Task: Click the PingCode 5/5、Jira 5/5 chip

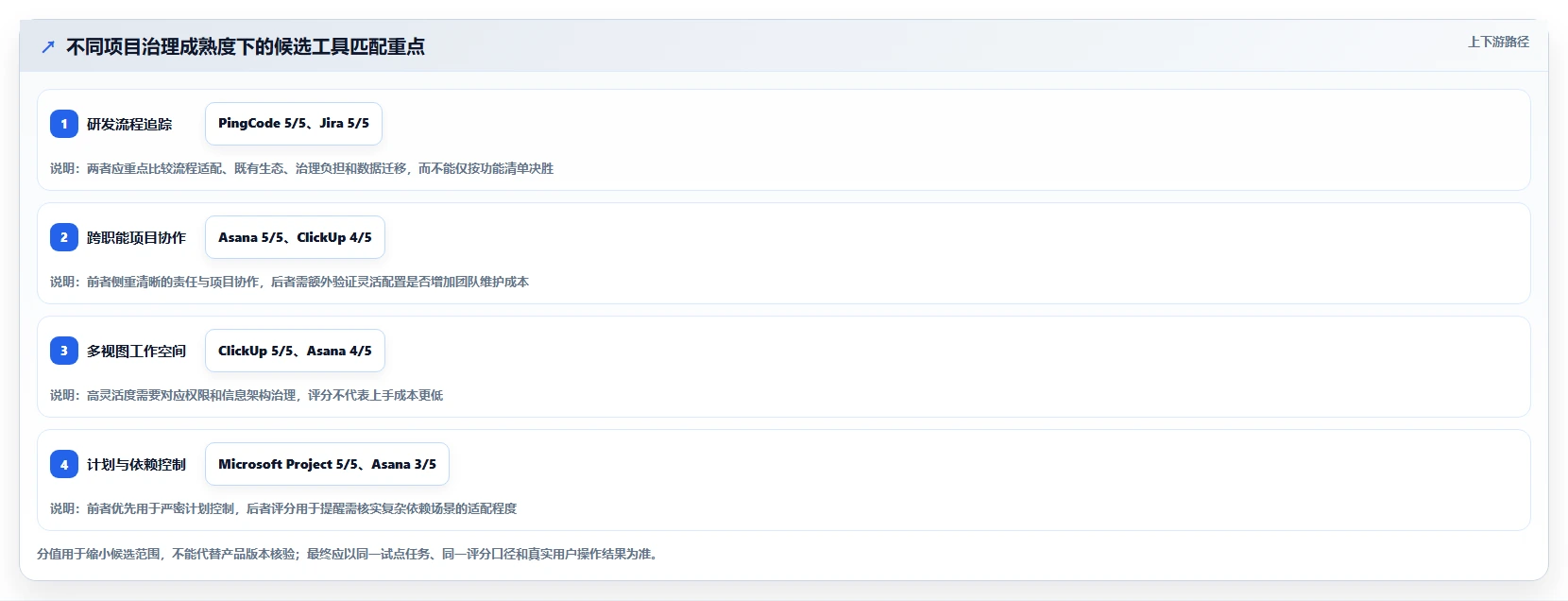Action: [294, 124]
